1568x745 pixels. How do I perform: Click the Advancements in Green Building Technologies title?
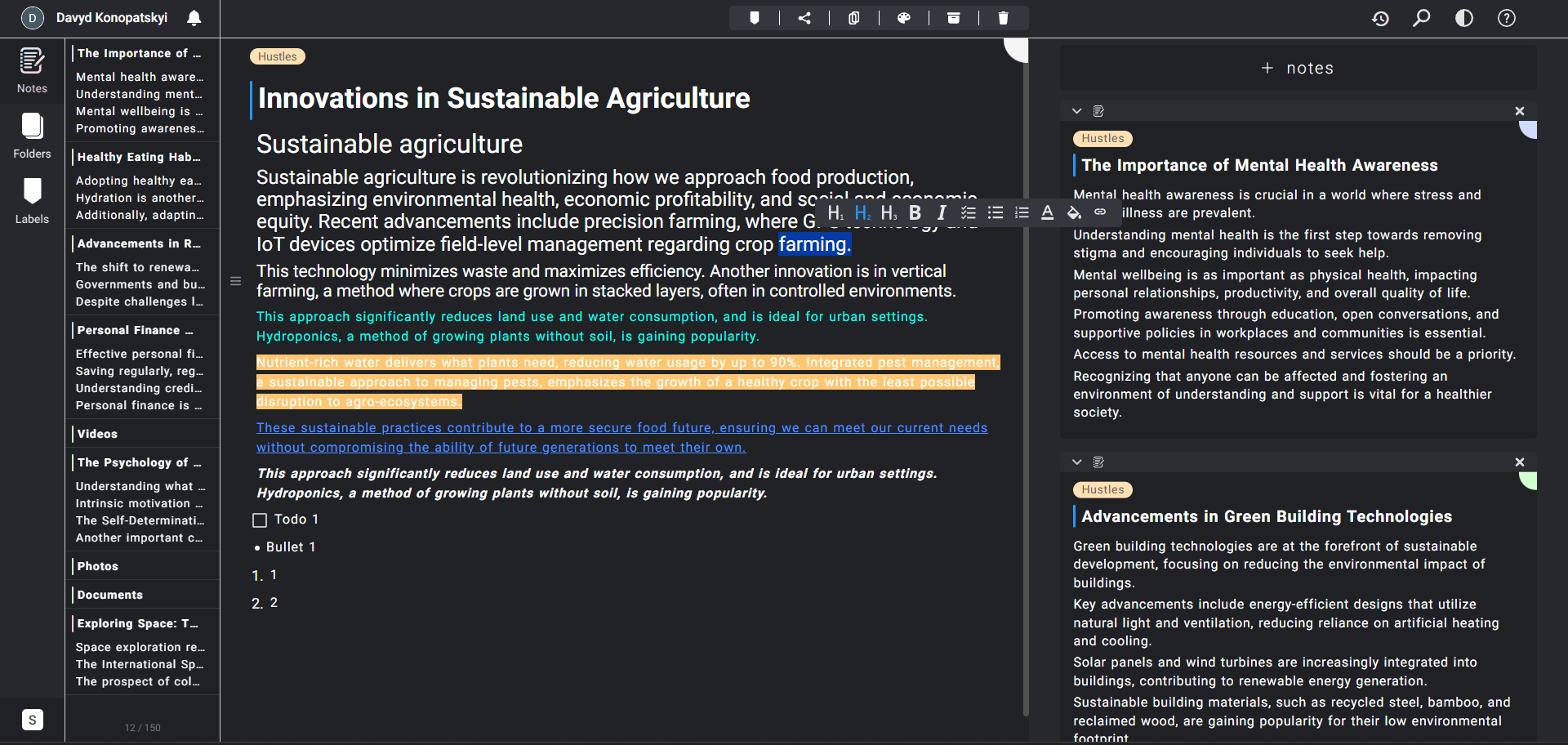point(1267,516)
